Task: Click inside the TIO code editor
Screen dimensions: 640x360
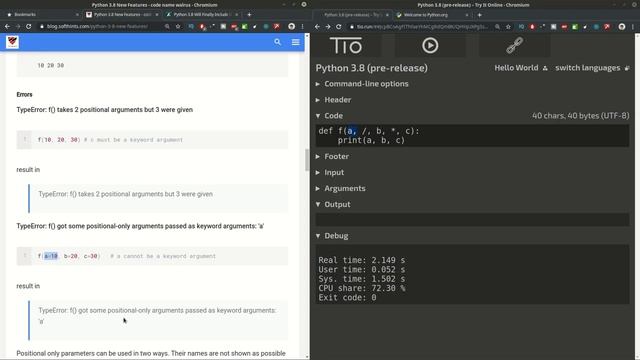Action: coord(472,136)
